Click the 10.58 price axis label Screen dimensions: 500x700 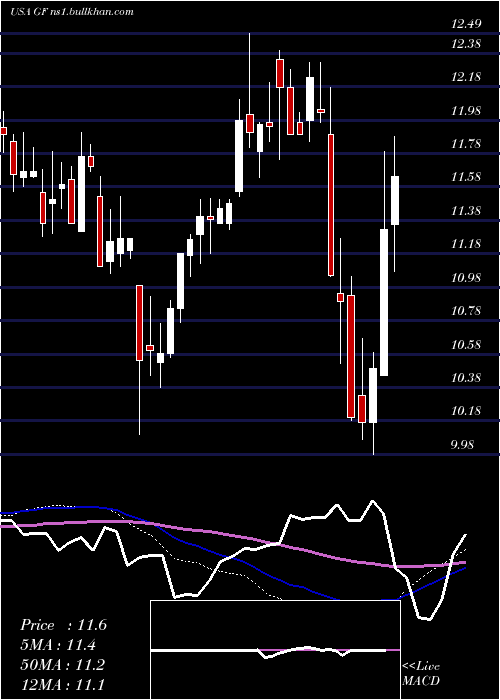(466, 345)
